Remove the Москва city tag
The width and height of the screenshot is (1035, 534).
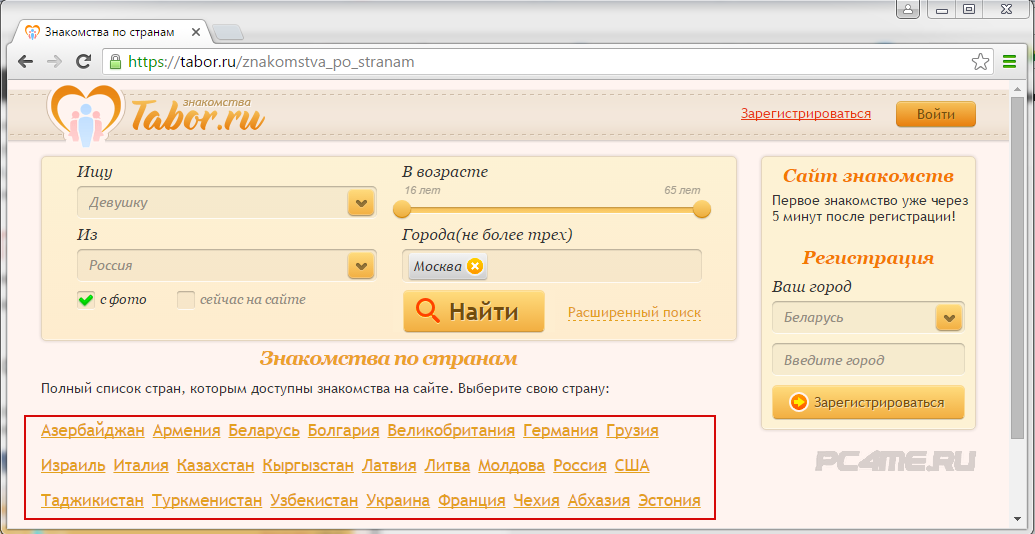[475, 266]
